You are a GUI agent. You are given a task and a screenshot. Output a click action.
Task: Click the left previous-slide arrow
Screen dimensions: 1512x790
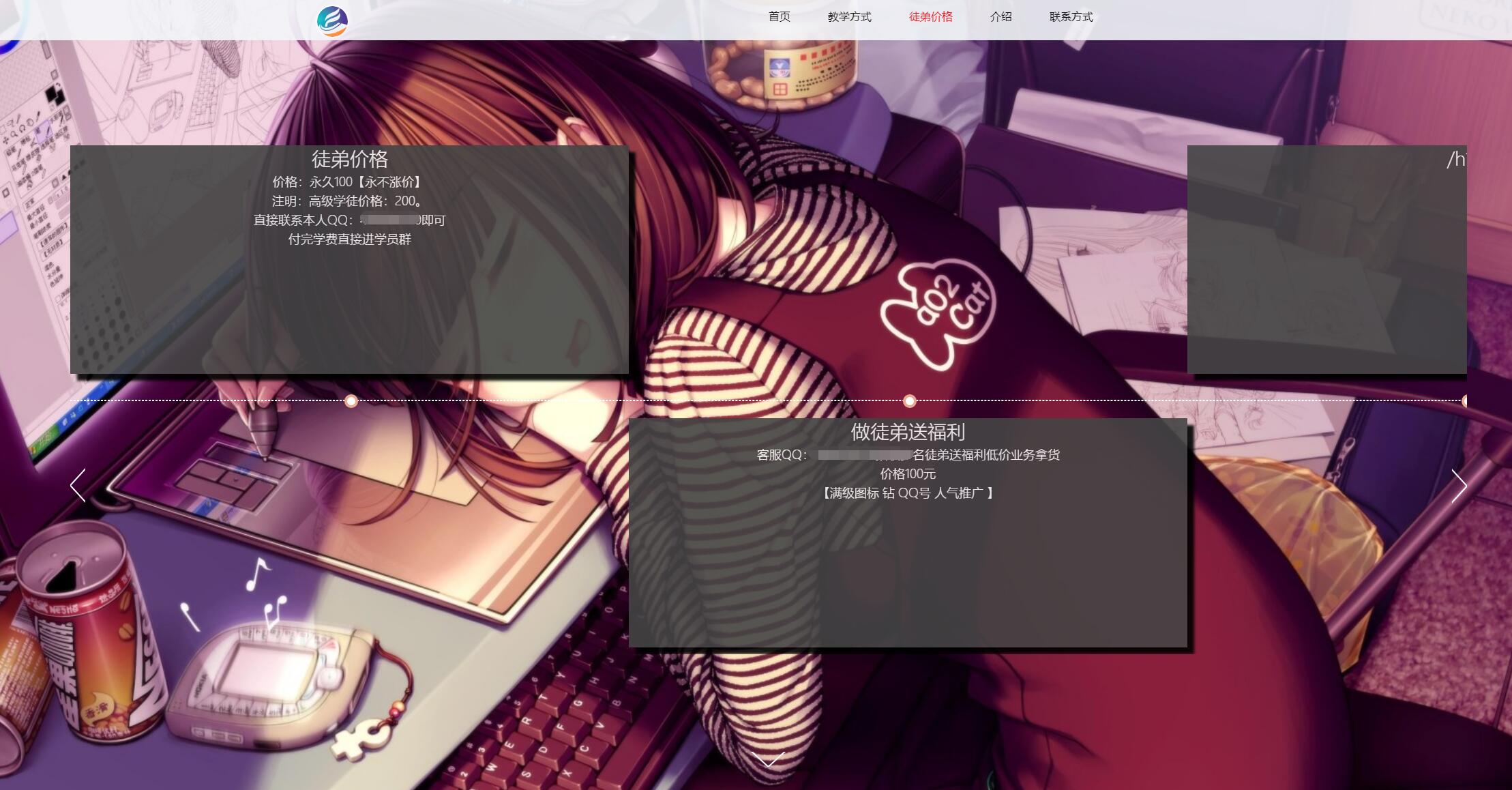(x=78, y=485)
